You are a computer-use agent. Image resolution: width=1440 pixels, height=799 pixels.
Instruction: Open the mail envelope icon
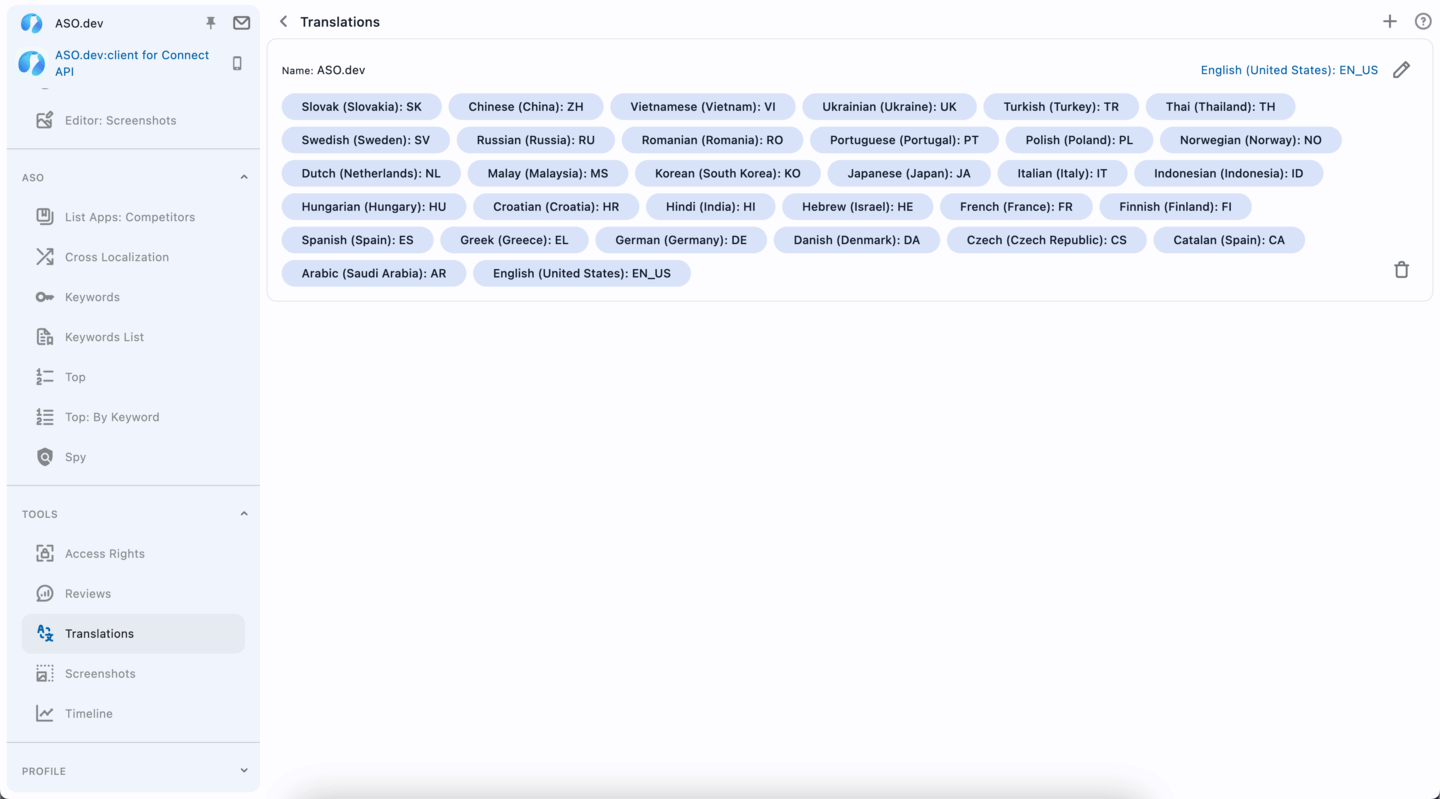click(x=241, y=23)
